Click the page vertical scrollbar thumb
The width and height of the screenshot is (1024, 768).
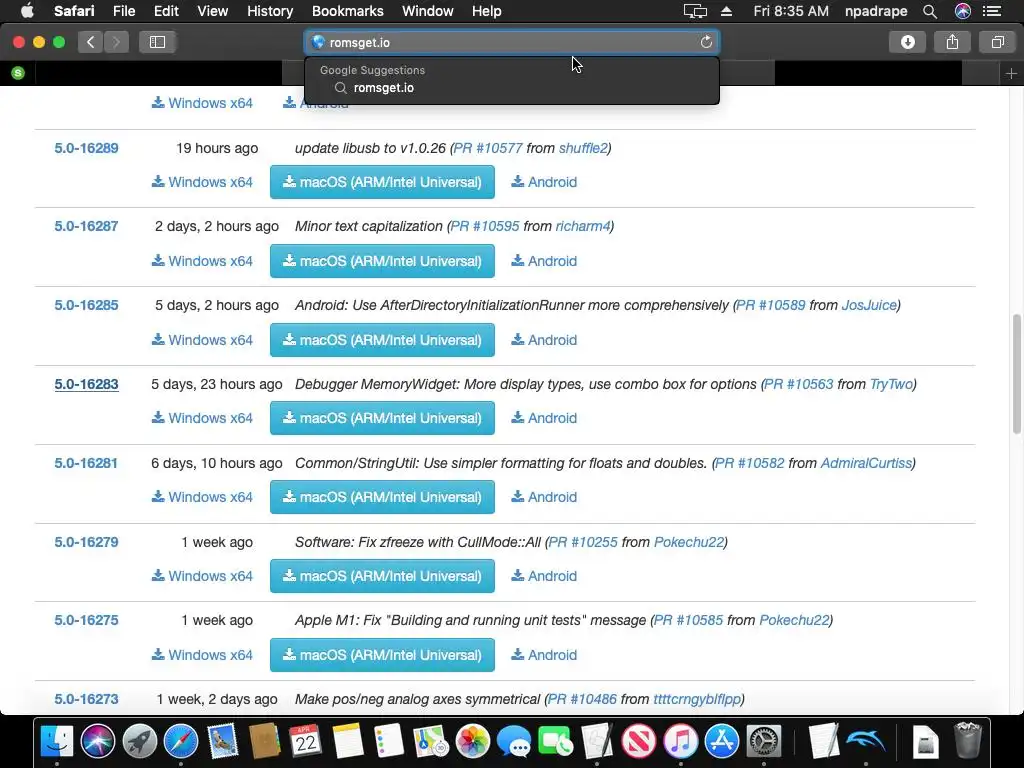[1017, 374]
